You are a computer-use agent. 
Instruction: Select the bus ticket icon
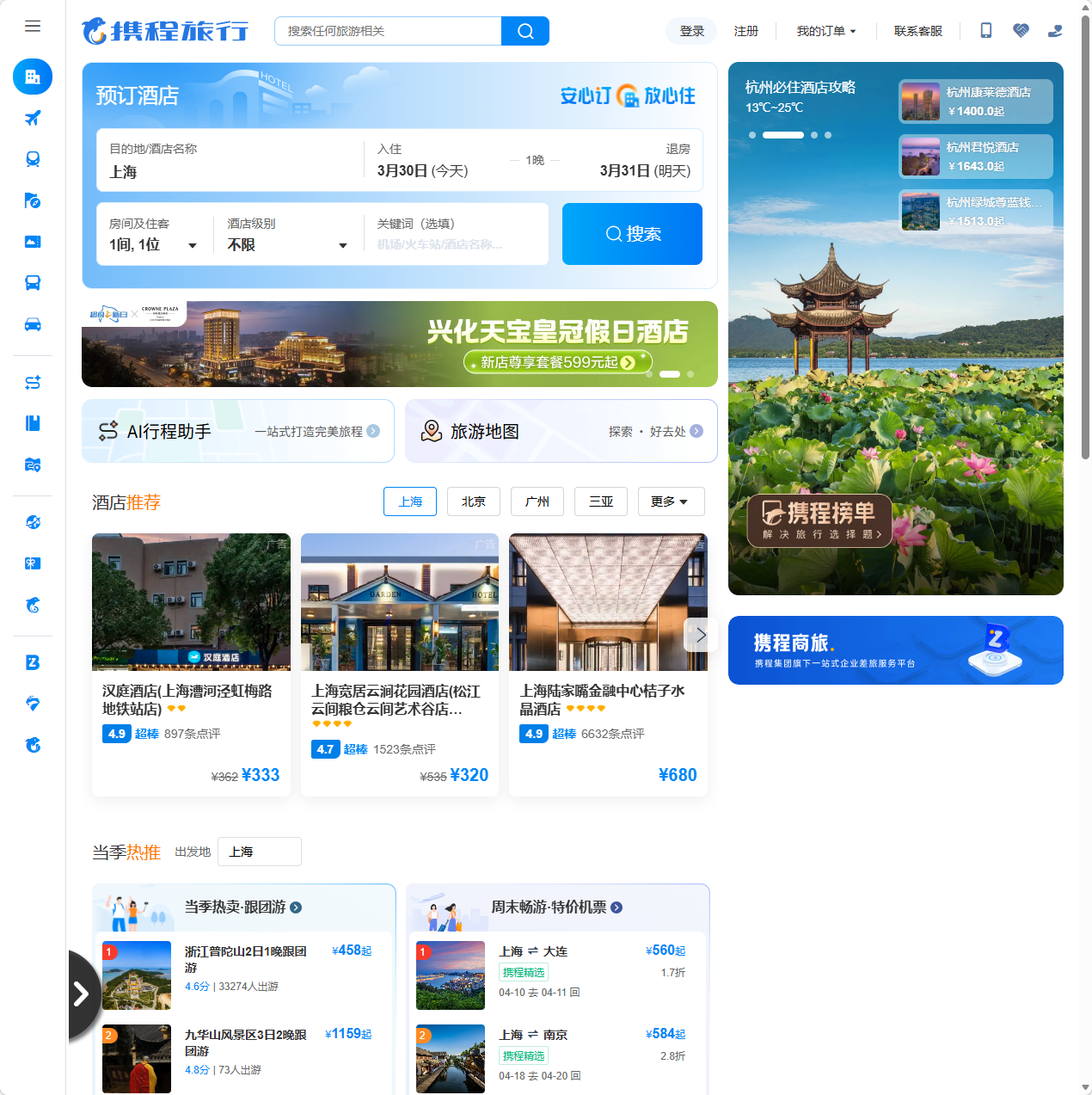coord(33,282)
